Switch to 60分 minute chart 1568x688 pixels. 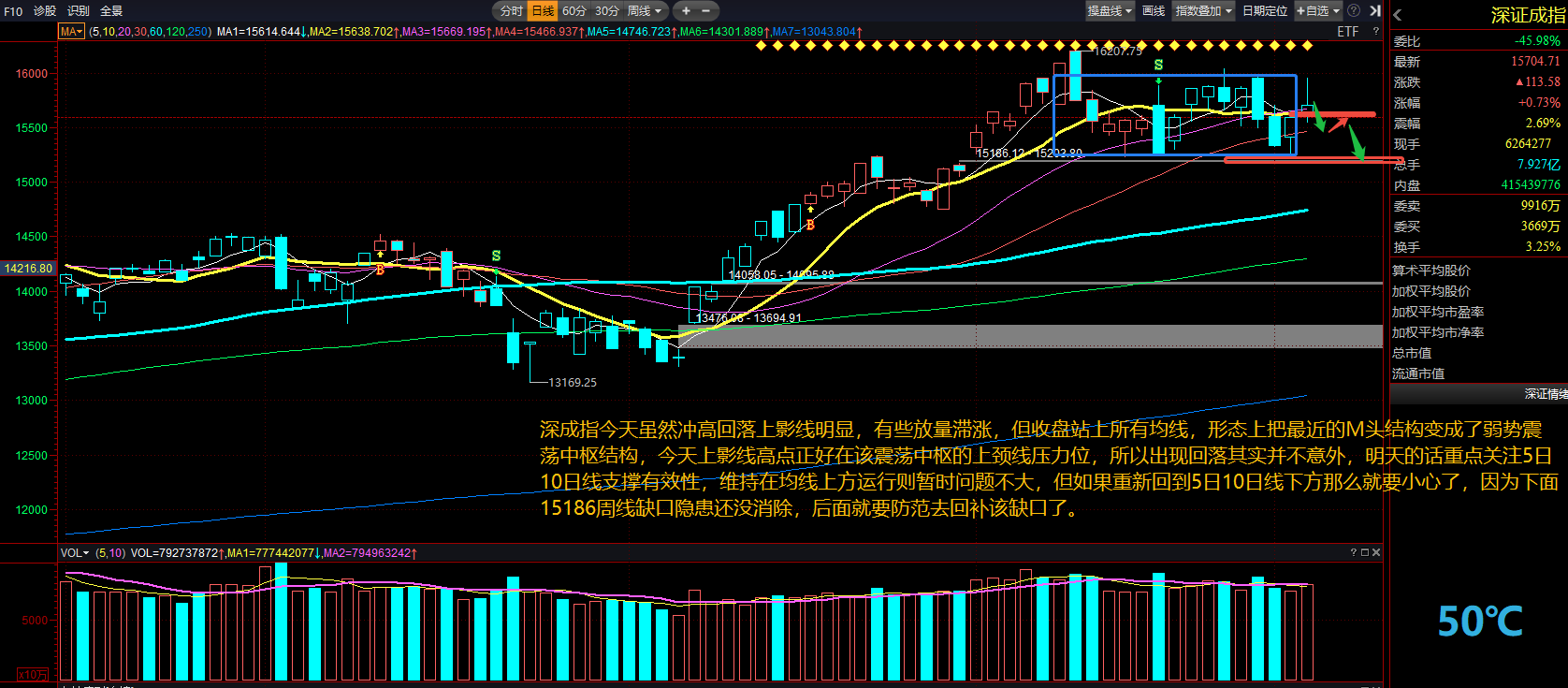[574, 11]
